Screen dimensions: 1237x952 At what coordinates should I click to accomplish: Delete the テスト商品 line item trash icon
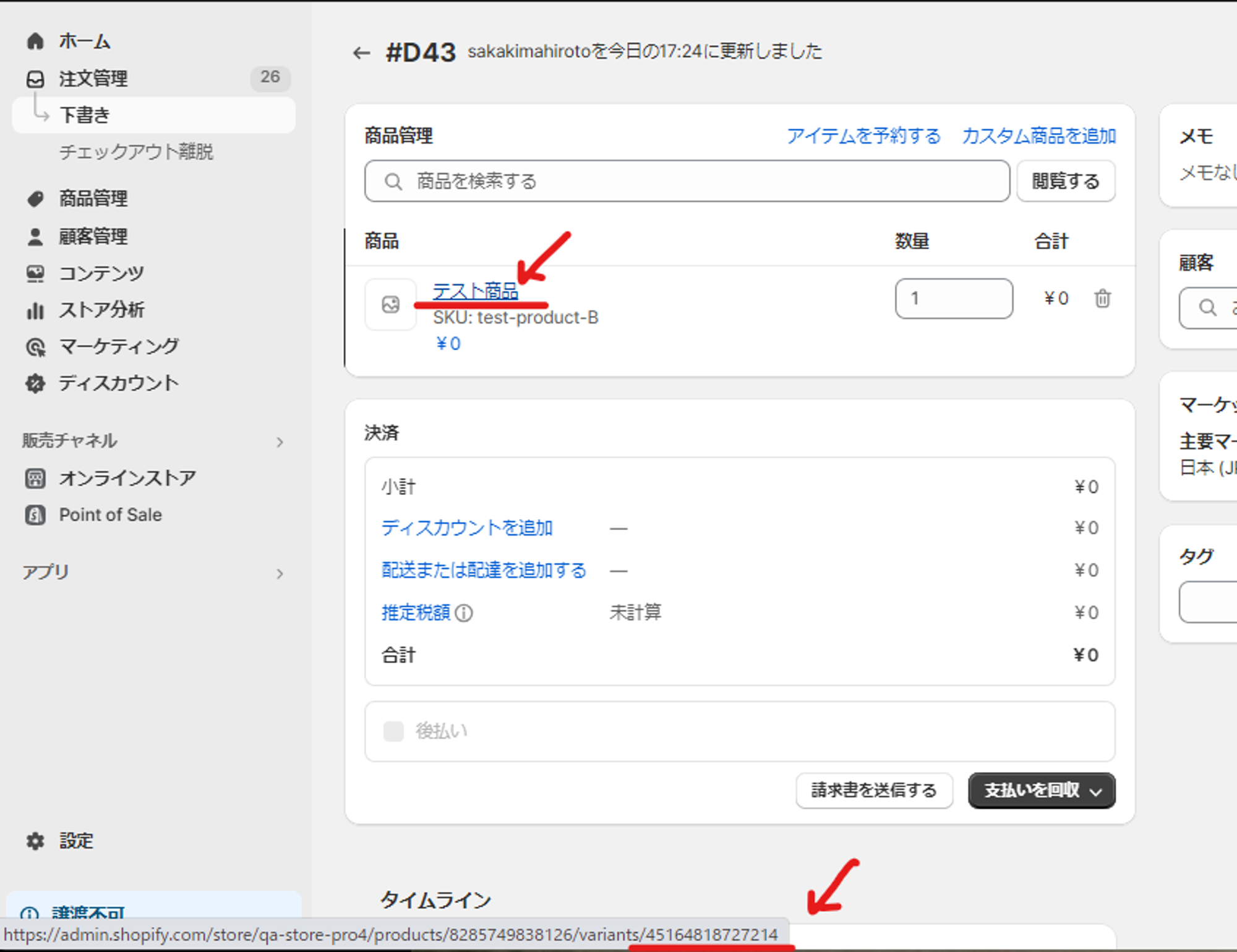(x=1102, y=299)
